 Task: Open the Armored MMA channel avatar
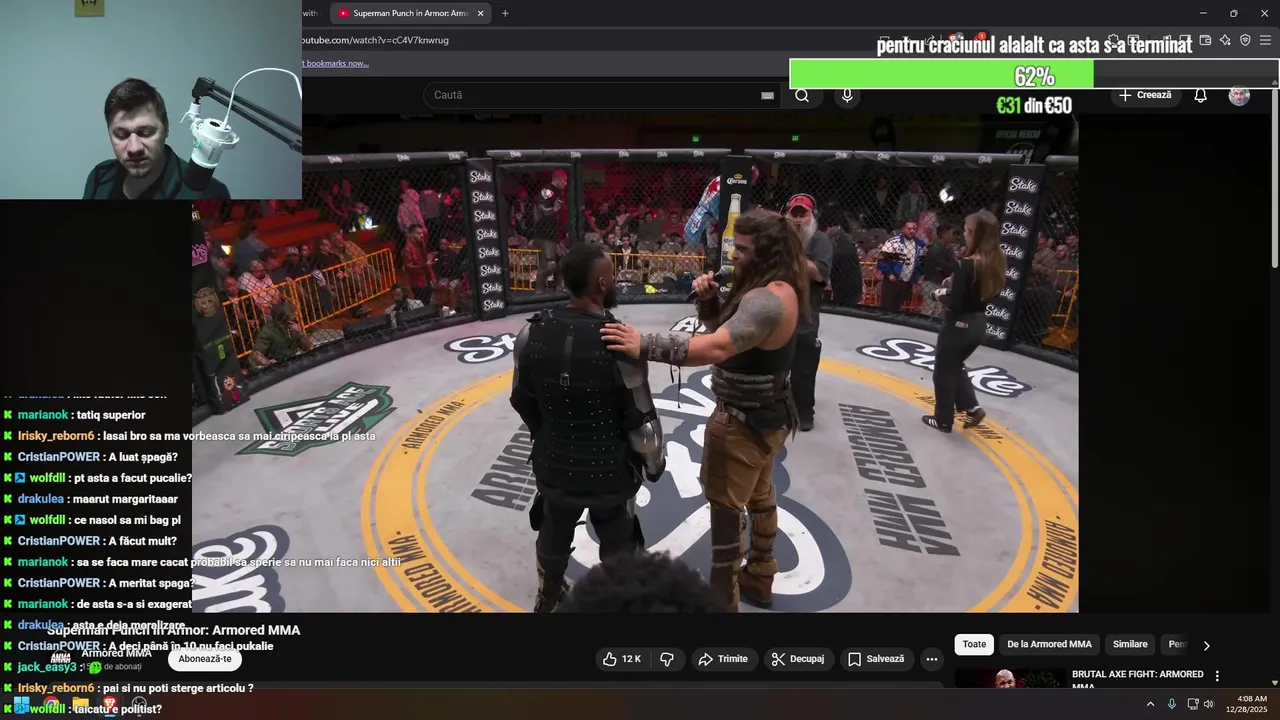(x=61, y=659)
